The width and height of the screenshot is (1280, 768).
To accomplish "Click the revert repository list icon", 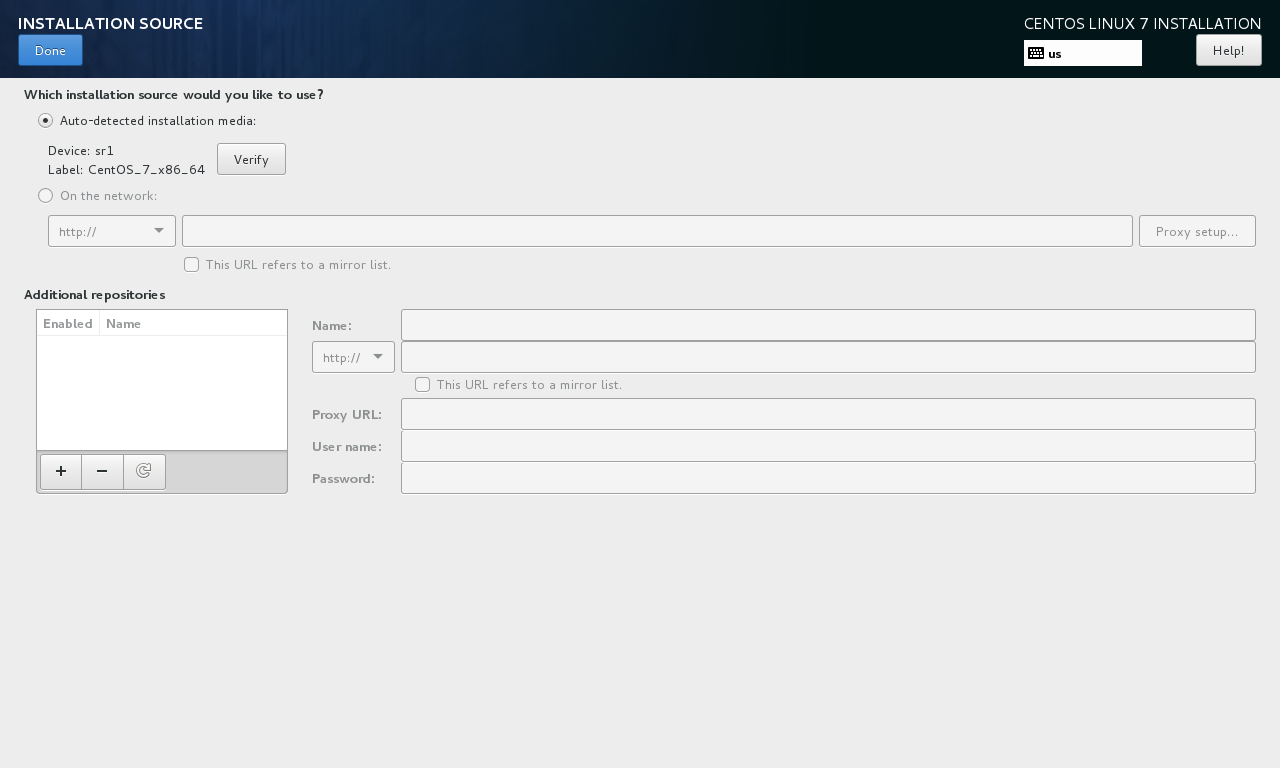I will 144,471.
